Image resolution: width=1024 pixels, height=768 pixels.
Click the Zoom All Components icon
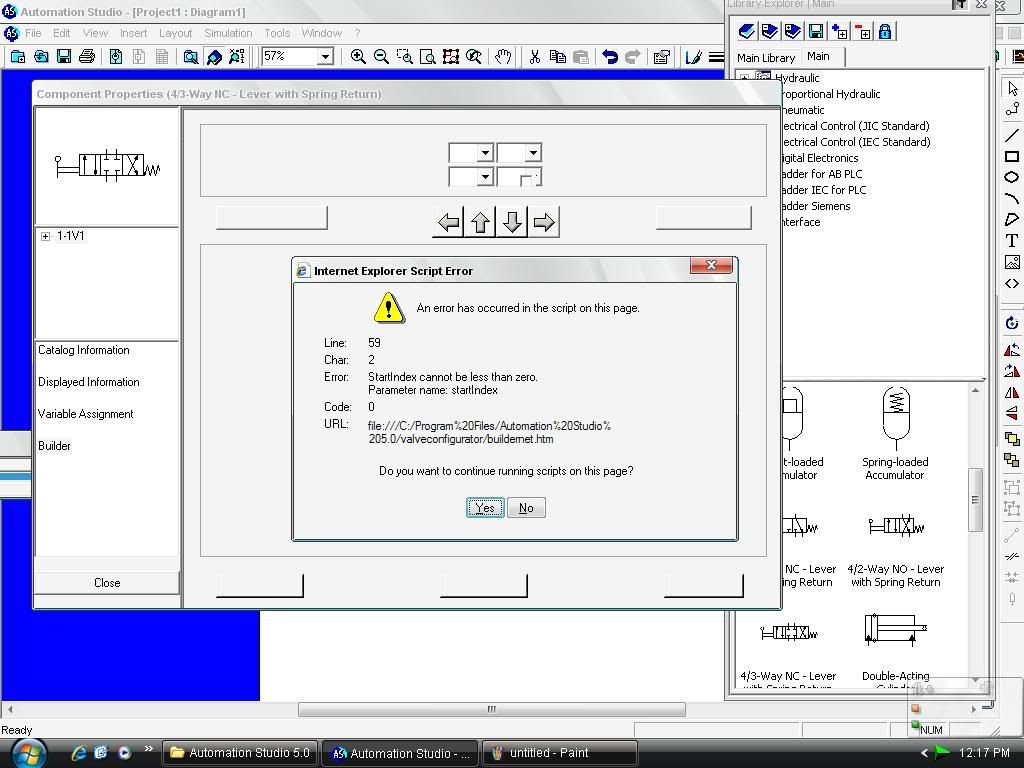tap(451, 57)
